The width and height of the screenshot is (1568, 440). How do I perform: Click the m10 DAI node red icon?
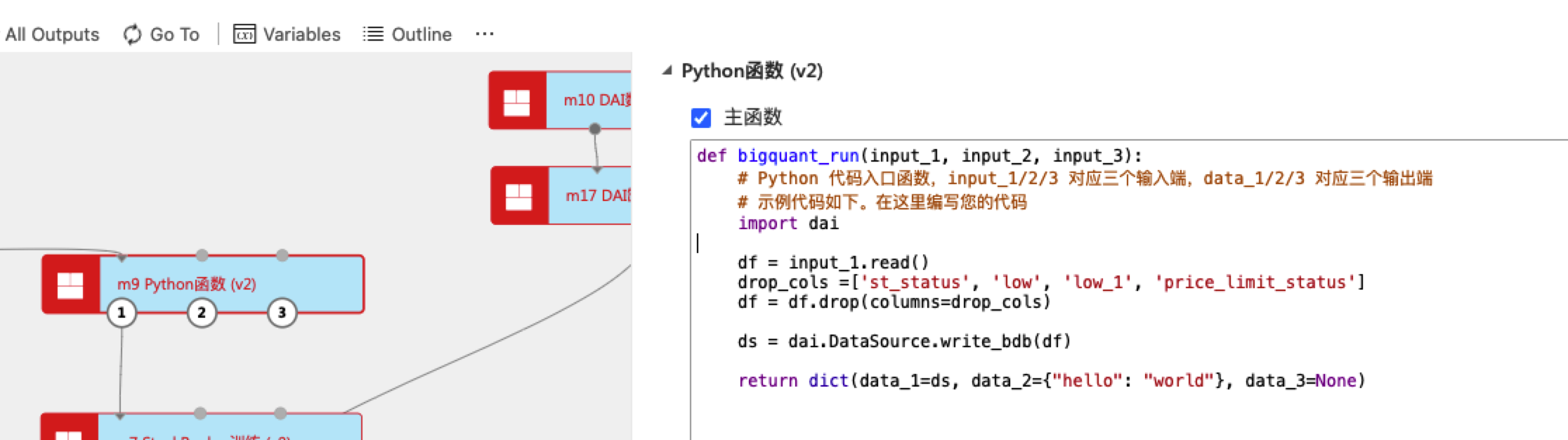517,101
